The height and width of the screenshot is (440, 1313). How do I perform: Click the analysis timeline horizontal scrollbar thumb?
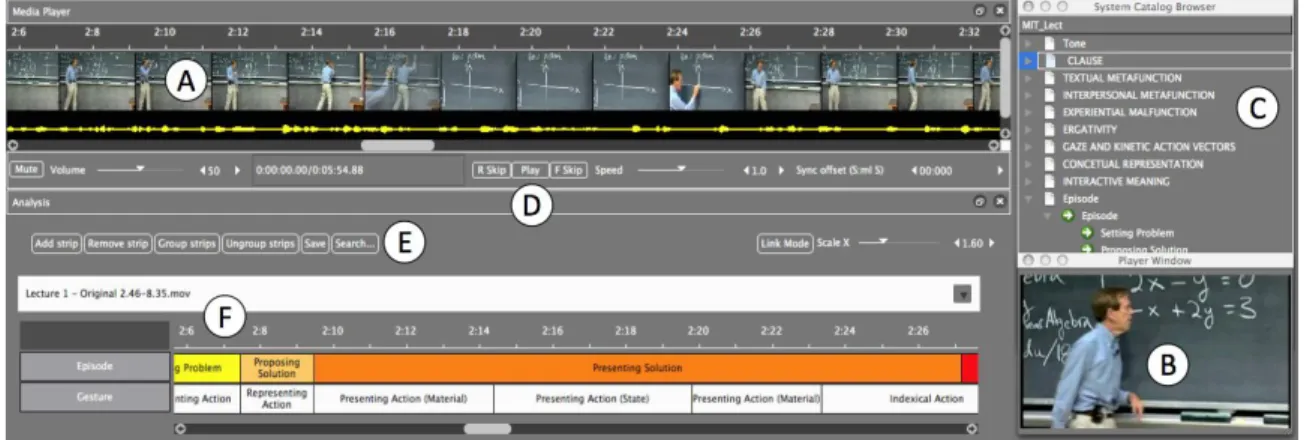click(487, 428)
